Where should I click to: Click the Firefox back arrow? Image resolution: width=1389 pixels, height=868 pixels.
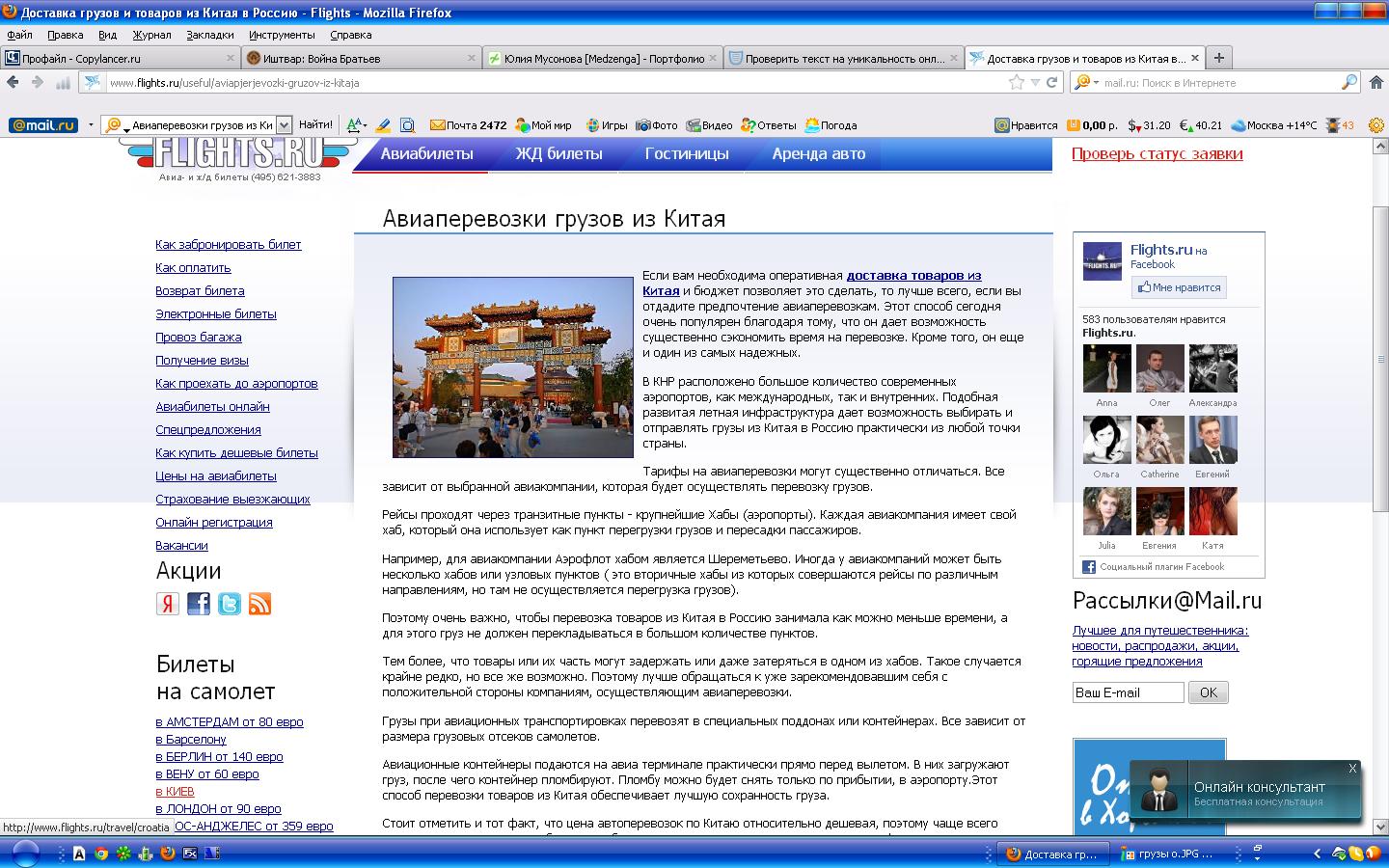[14, 83]
